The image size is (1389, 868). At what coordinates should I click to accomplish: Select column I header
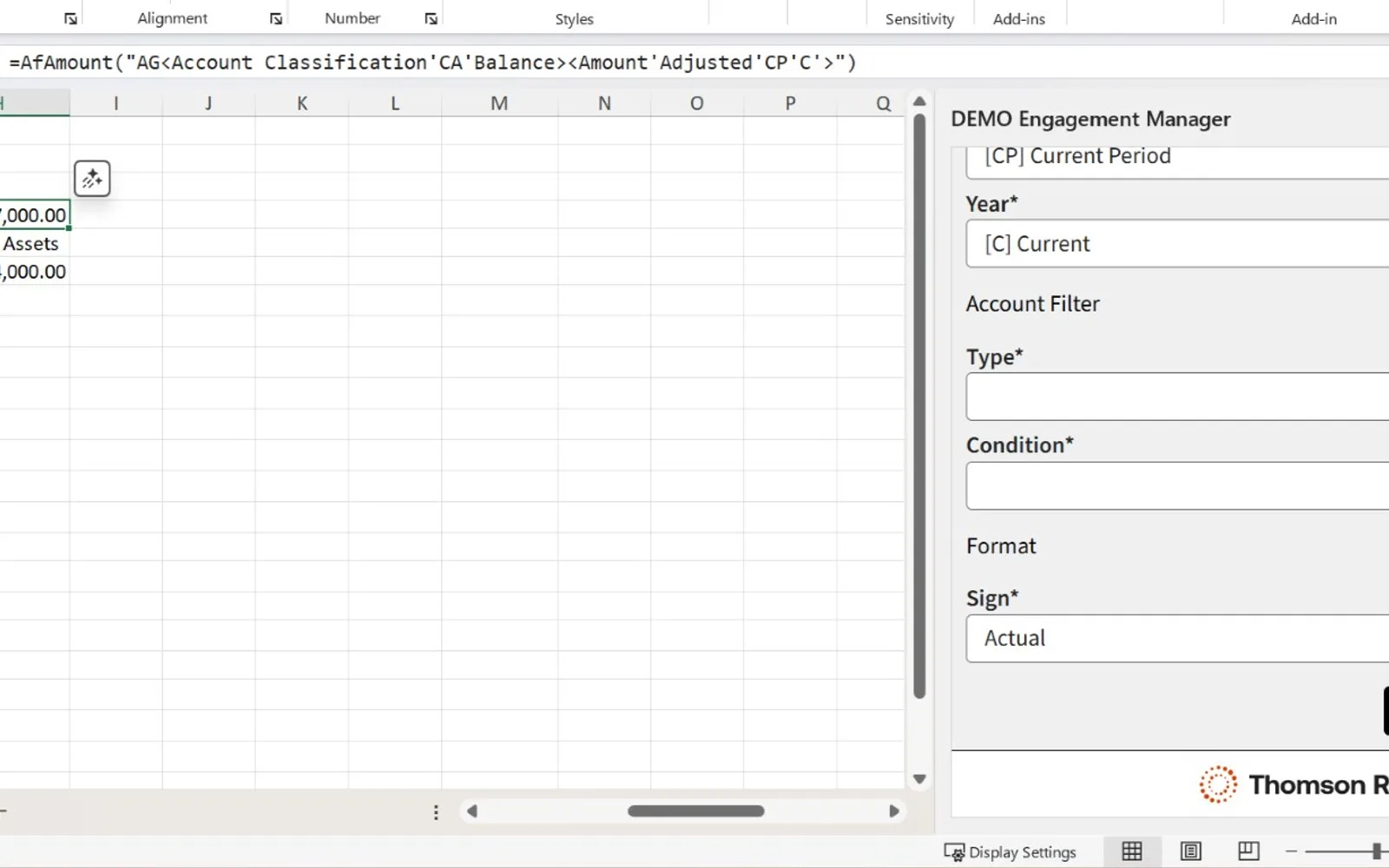[x=116, y=103]
